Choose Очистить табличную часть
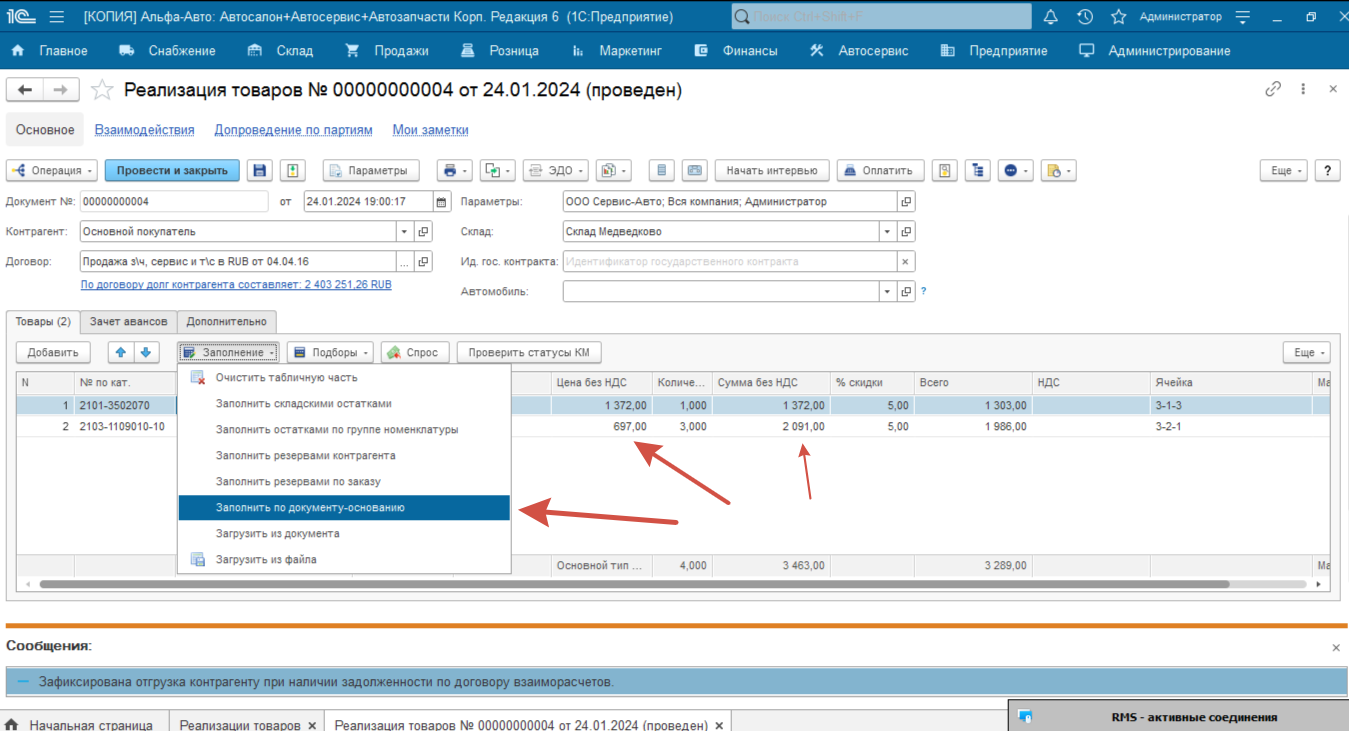This screenshot has width=1349, height=731. (344, 378)
